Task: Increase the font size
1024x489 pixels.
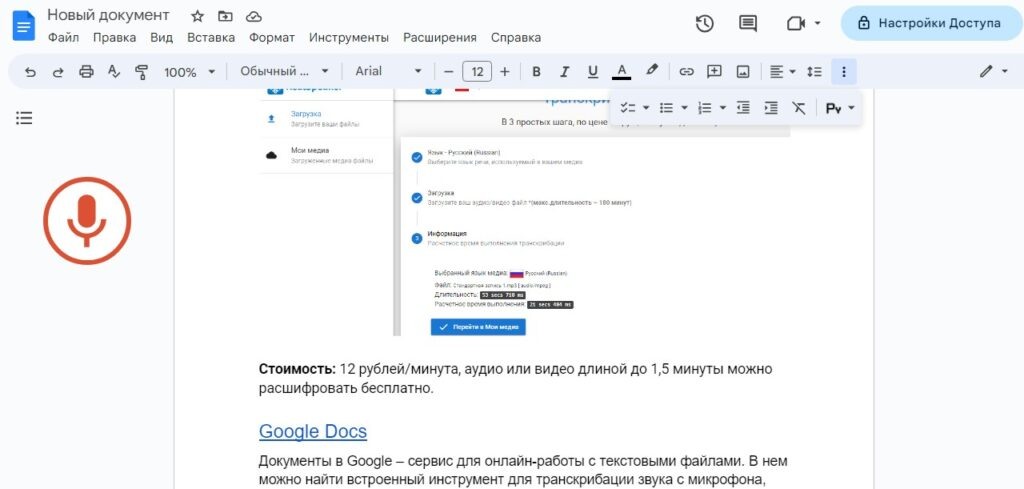Action: click(x=504, y=72)
